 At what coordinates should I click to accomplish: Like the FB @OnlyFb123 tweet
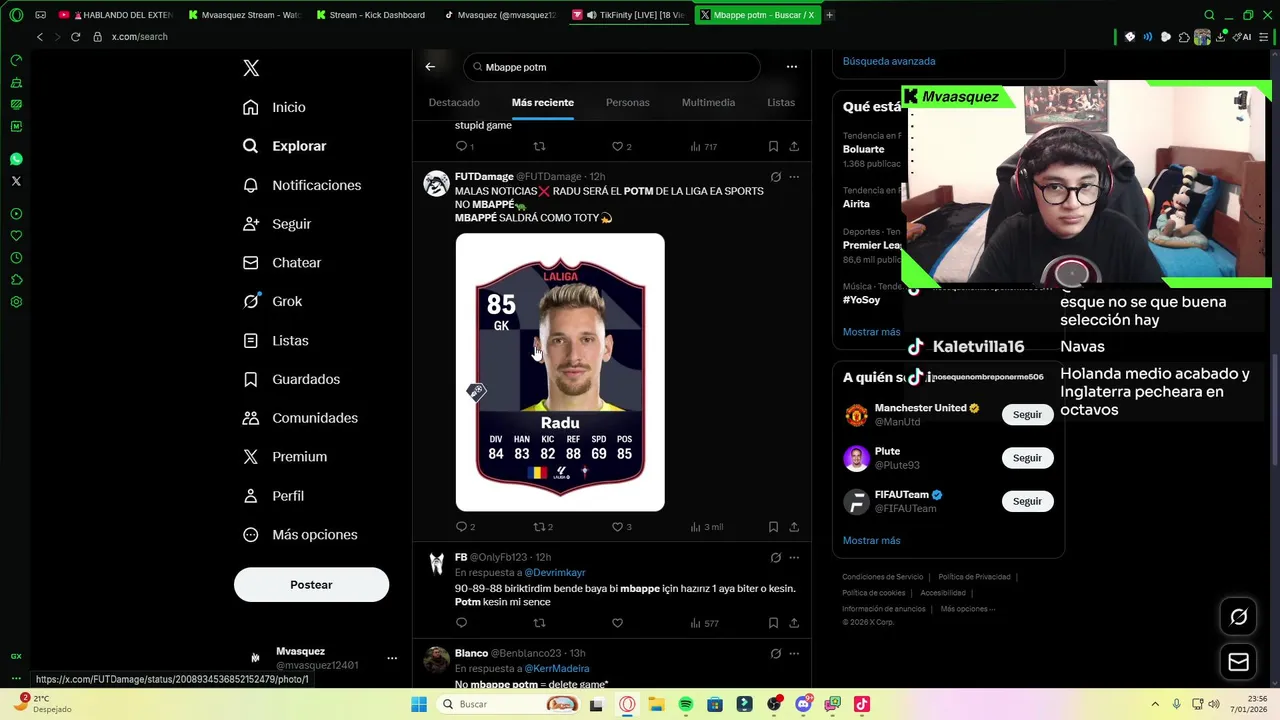point(617,623)
